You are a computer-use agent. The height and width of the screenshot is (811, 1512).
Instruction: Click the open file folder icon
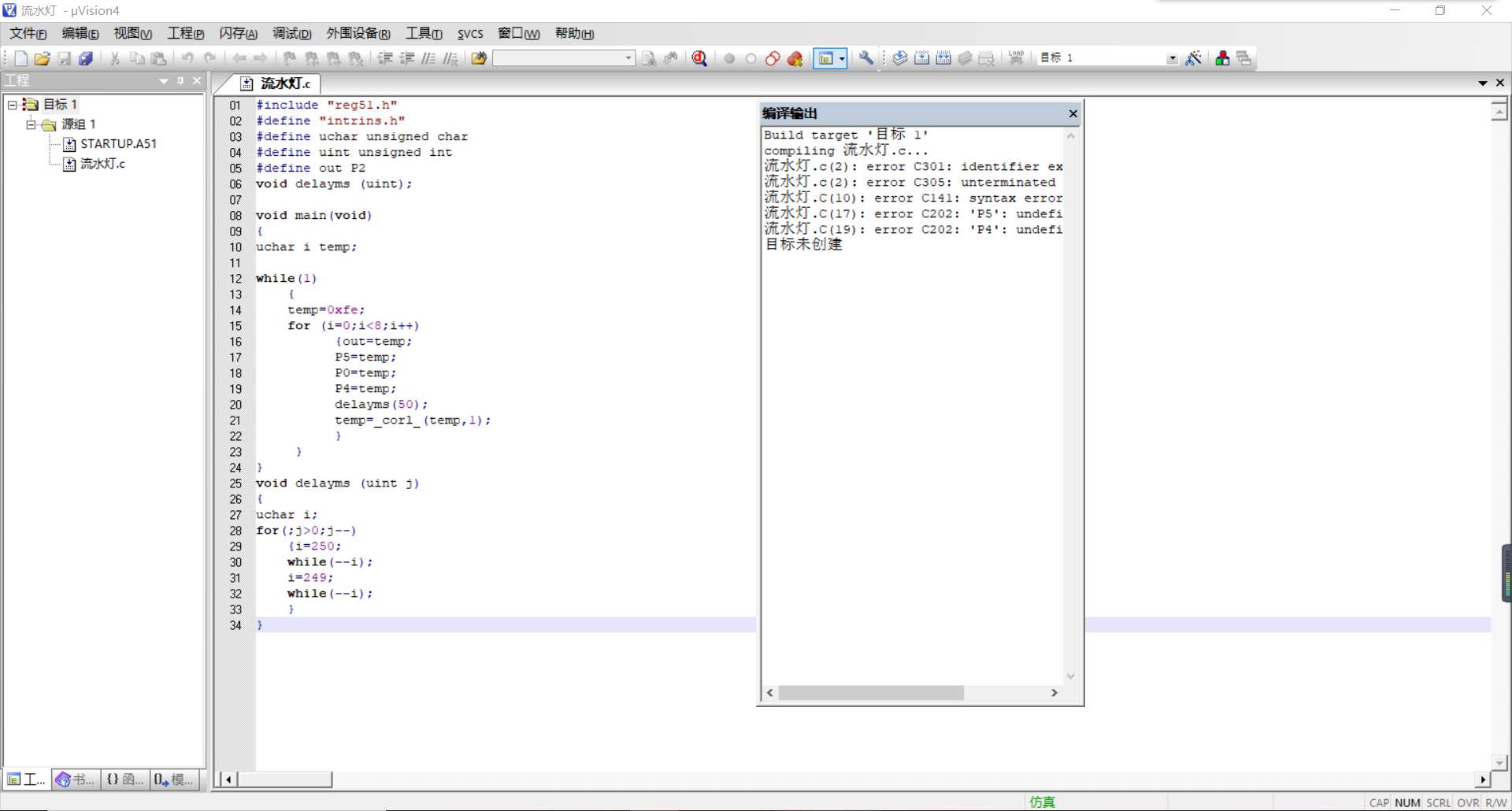(43, 58)
